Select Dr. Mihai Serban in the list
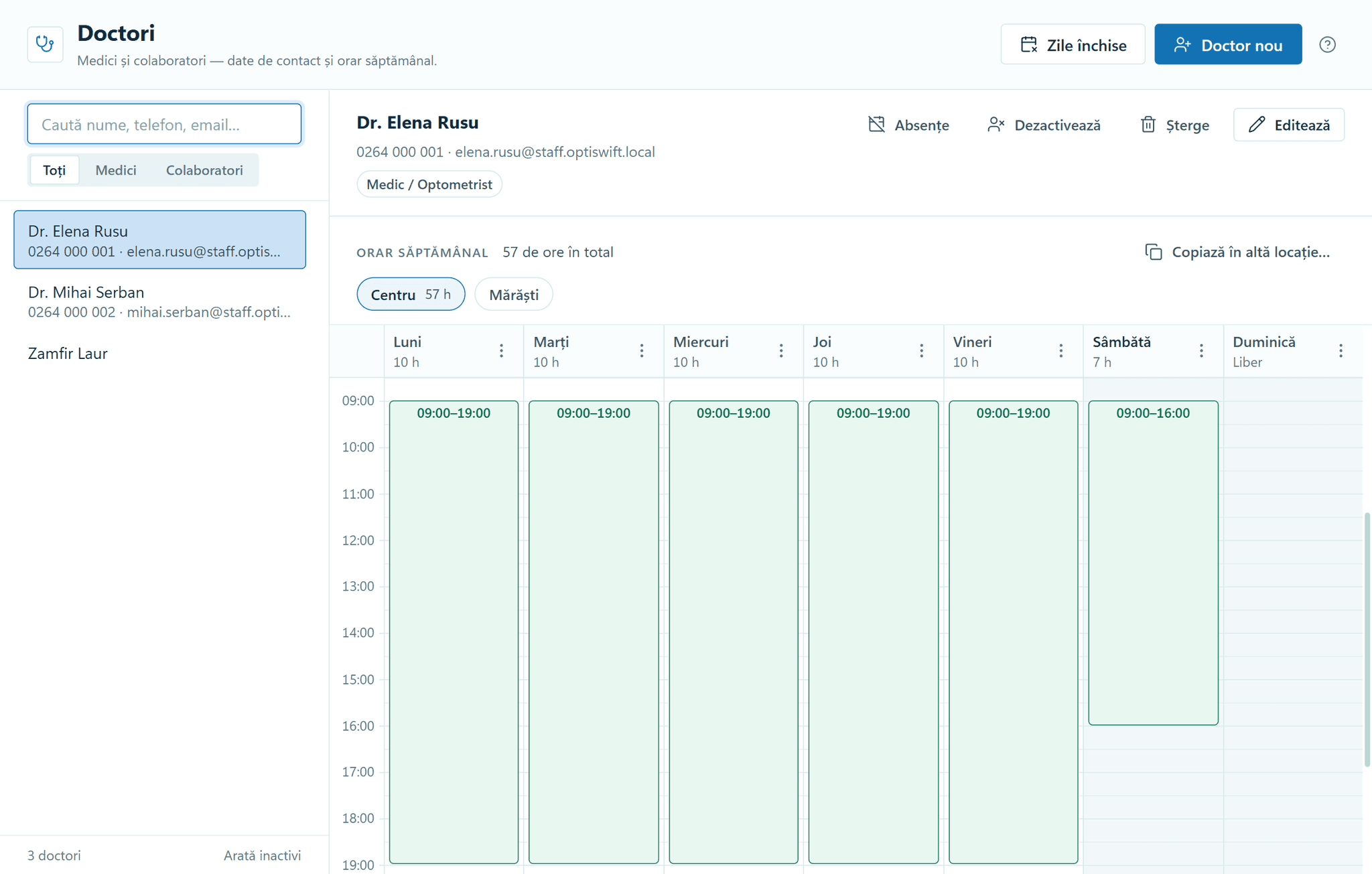Image resolution: width=1372 pixels, height=874 pixels. (159, 301)
